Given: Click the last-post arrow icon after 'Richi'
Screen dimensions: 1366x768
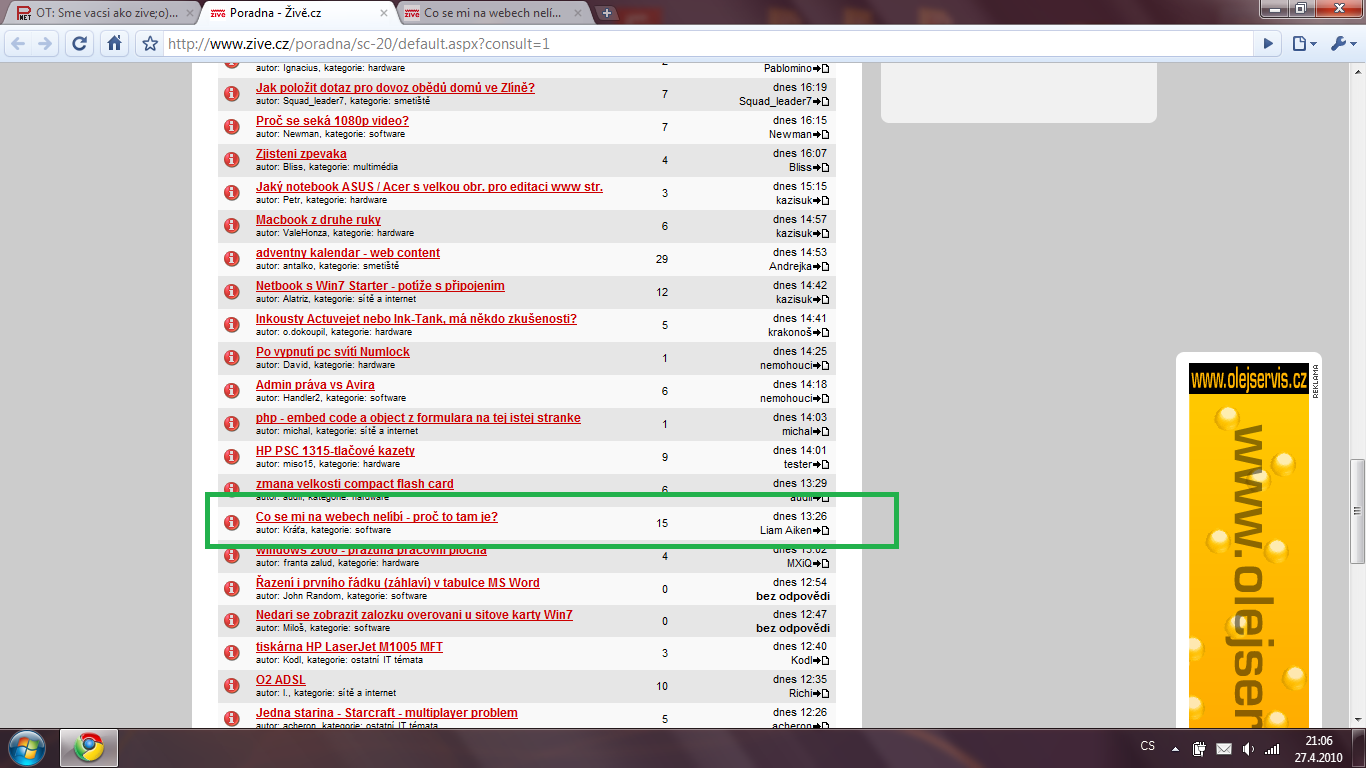Looking at the screenshot, I should pos(821,692).
